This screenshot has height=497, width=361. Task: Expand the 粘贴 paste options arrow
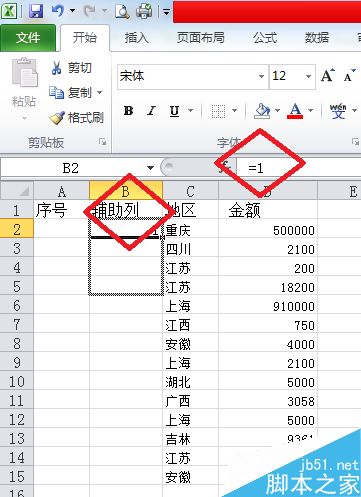[x=24, y=118]
